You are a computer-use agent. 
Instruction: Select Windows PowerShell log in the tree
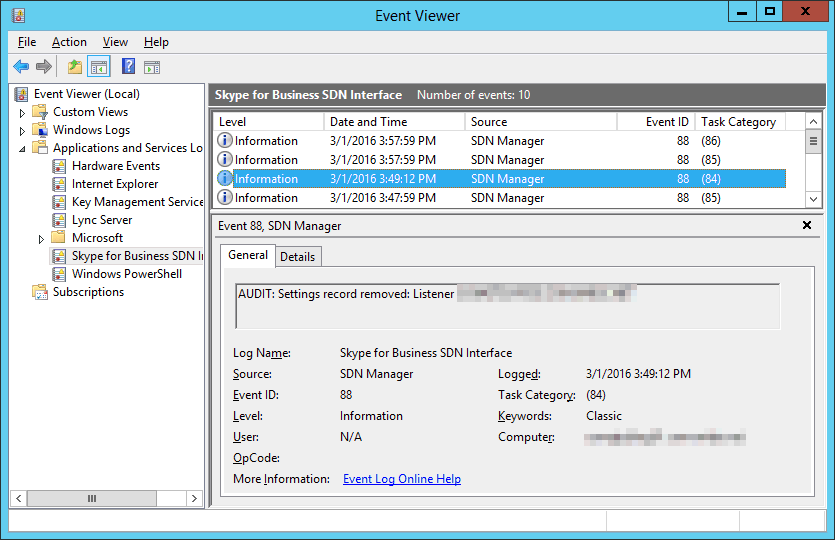pyautogui.click(x=127, y=274)
